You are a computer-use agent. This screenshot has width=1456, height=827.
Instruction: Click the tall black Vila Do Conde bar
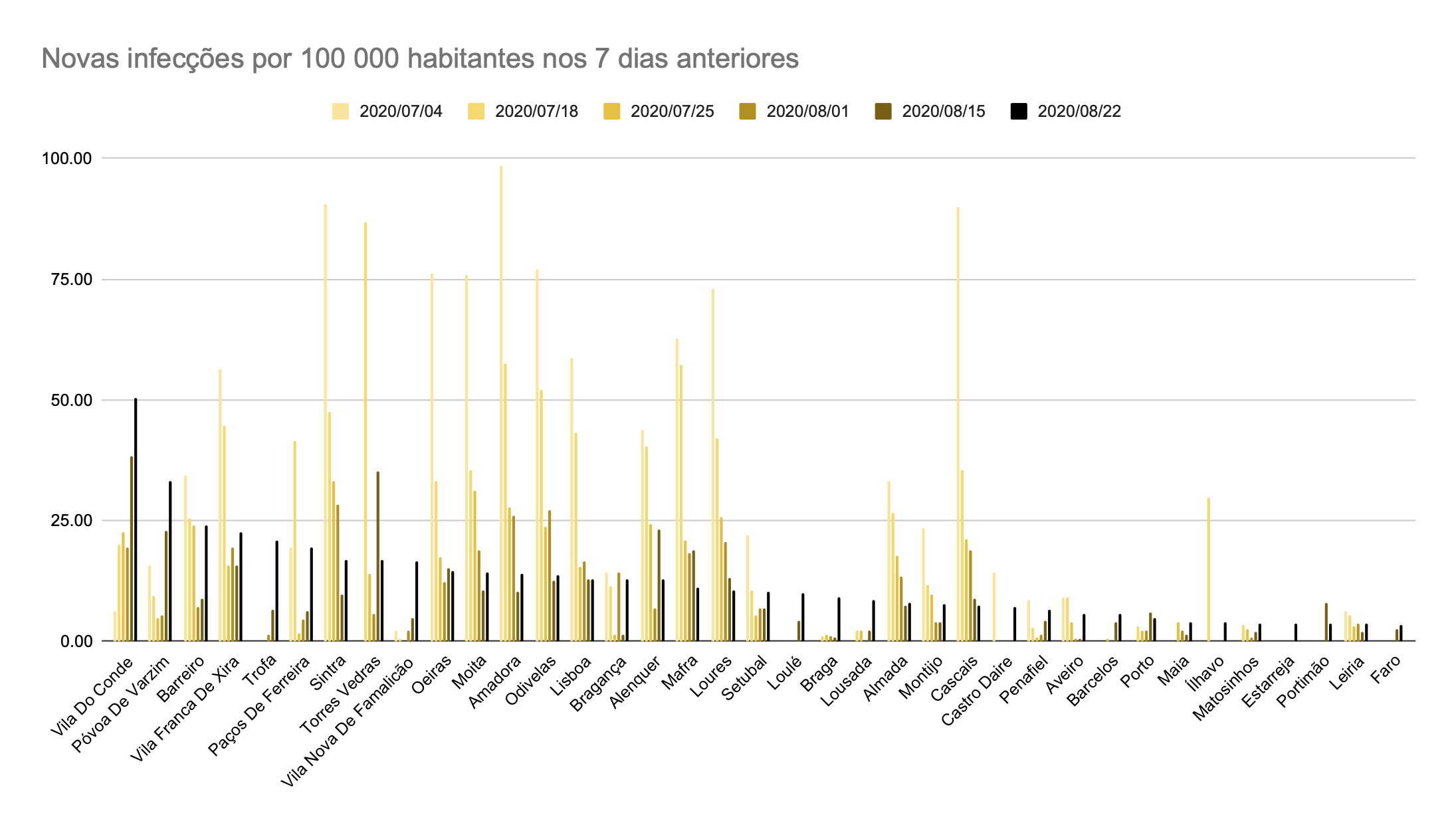pyautogui.click(x=136, y=518)
